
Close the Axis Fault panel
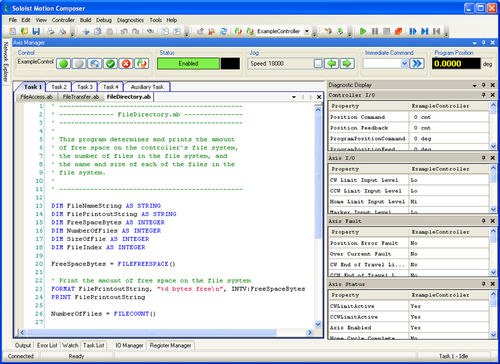coord(492,221)
